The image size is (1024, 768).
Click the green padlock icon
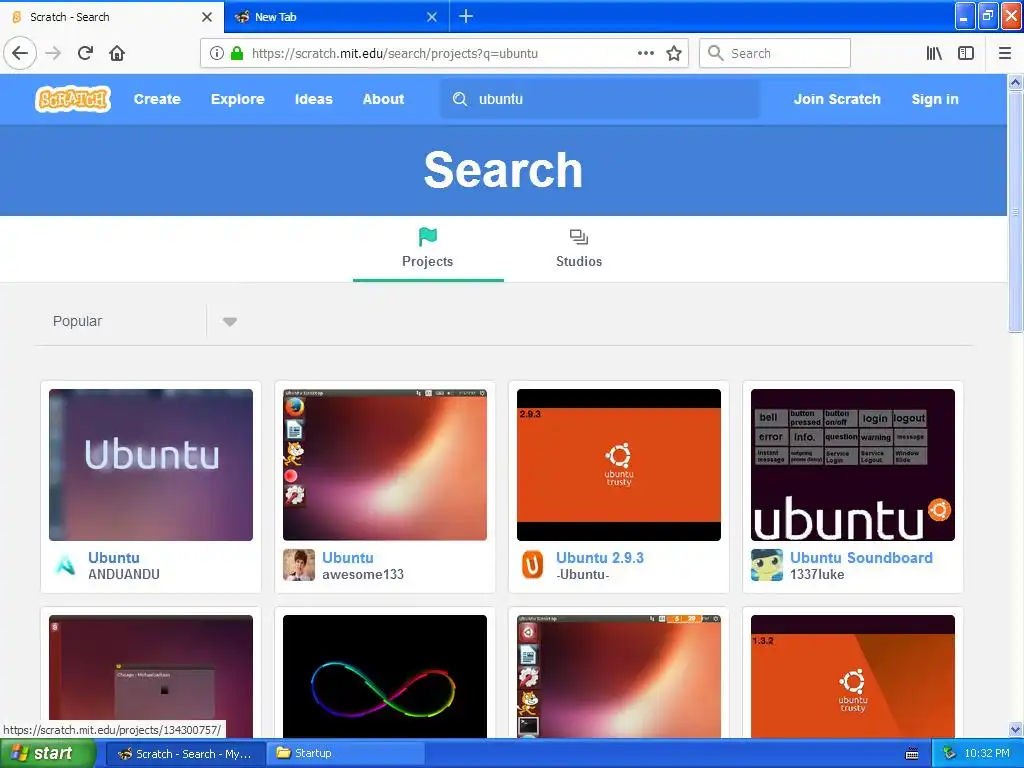tap(237, 53)
